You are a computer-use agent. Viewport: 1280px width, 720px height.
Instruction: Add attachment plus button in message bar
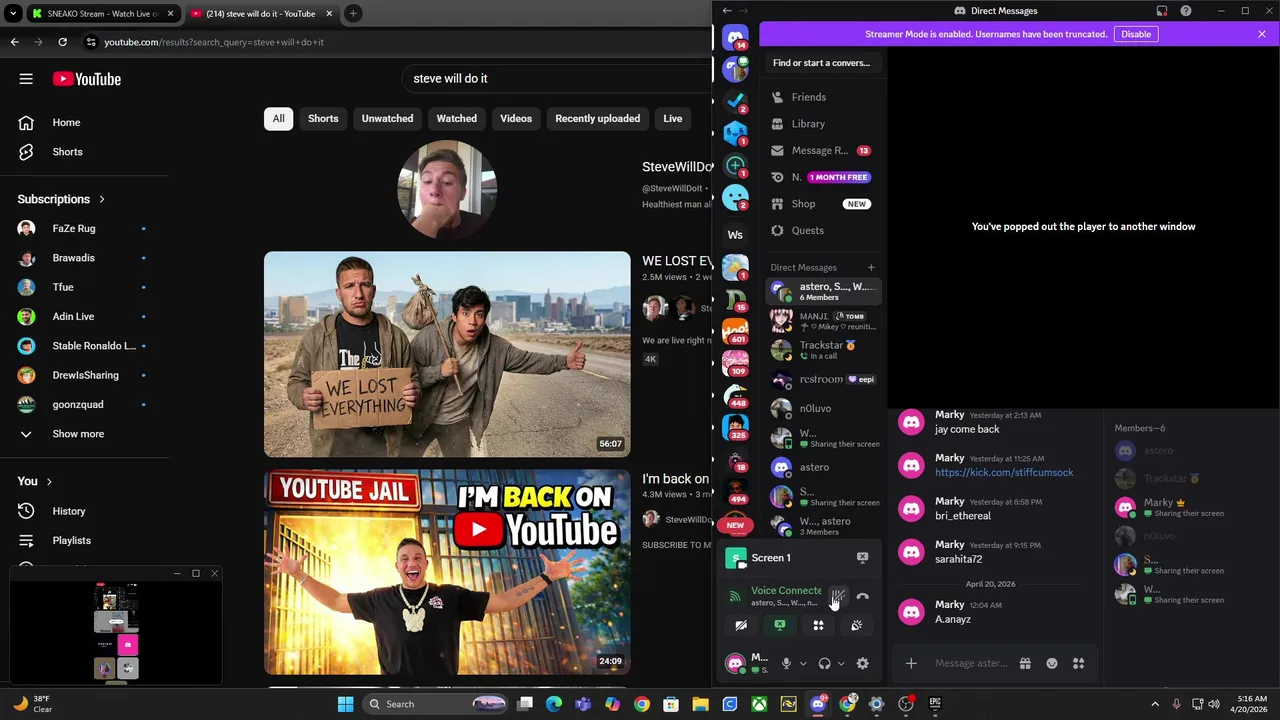[x=911, y=663]
